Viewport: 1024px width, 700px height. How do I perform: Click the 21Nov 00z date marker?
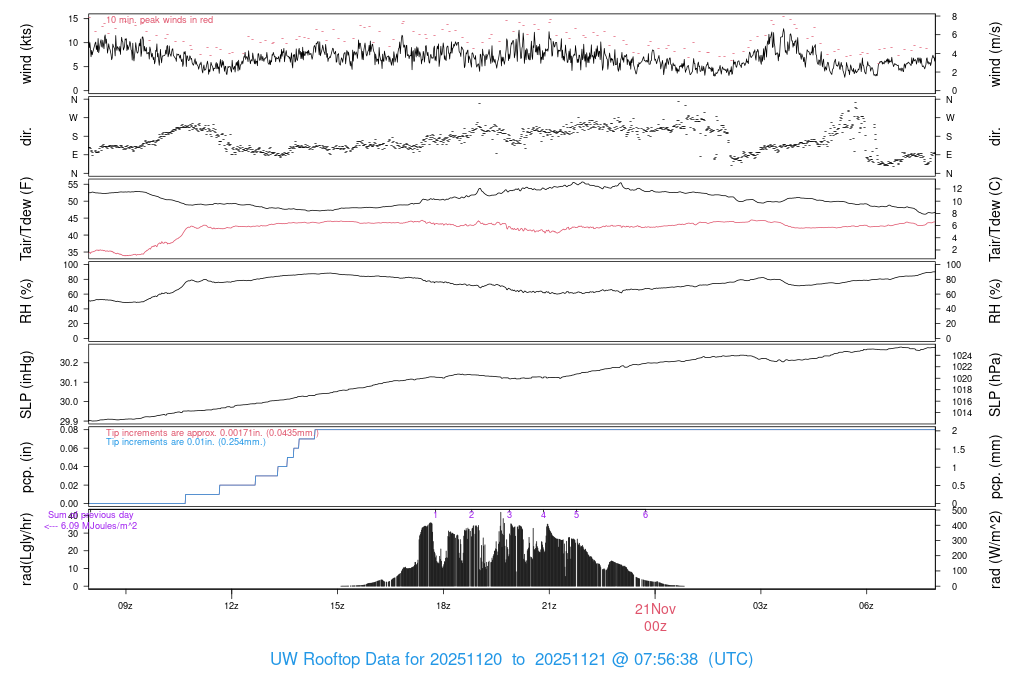click(655, 617)
